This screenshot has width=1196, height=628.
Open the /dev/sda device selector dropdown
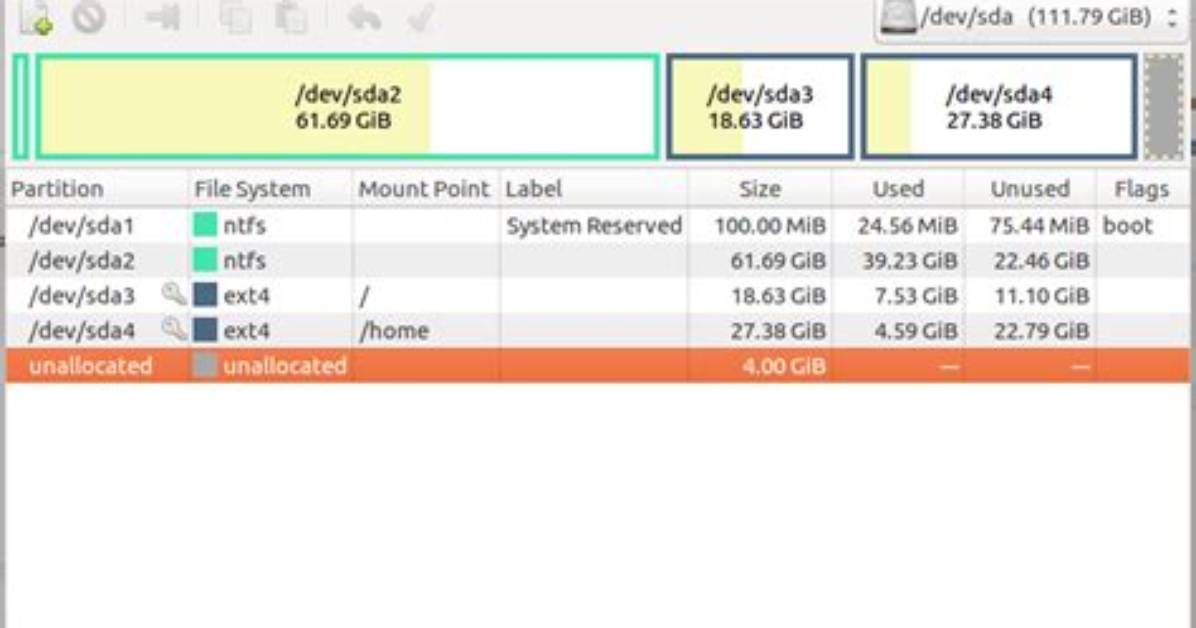(x=1031, y=18)
